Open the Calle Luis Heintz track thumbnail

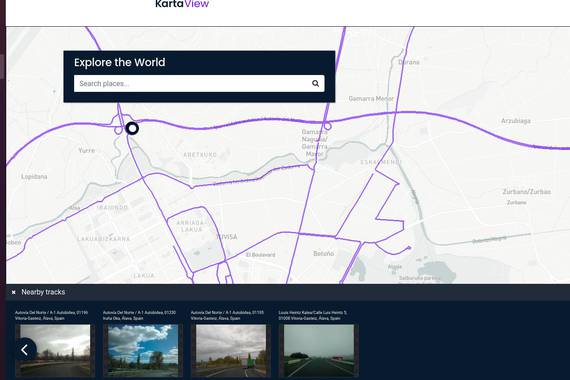(319, 351)
